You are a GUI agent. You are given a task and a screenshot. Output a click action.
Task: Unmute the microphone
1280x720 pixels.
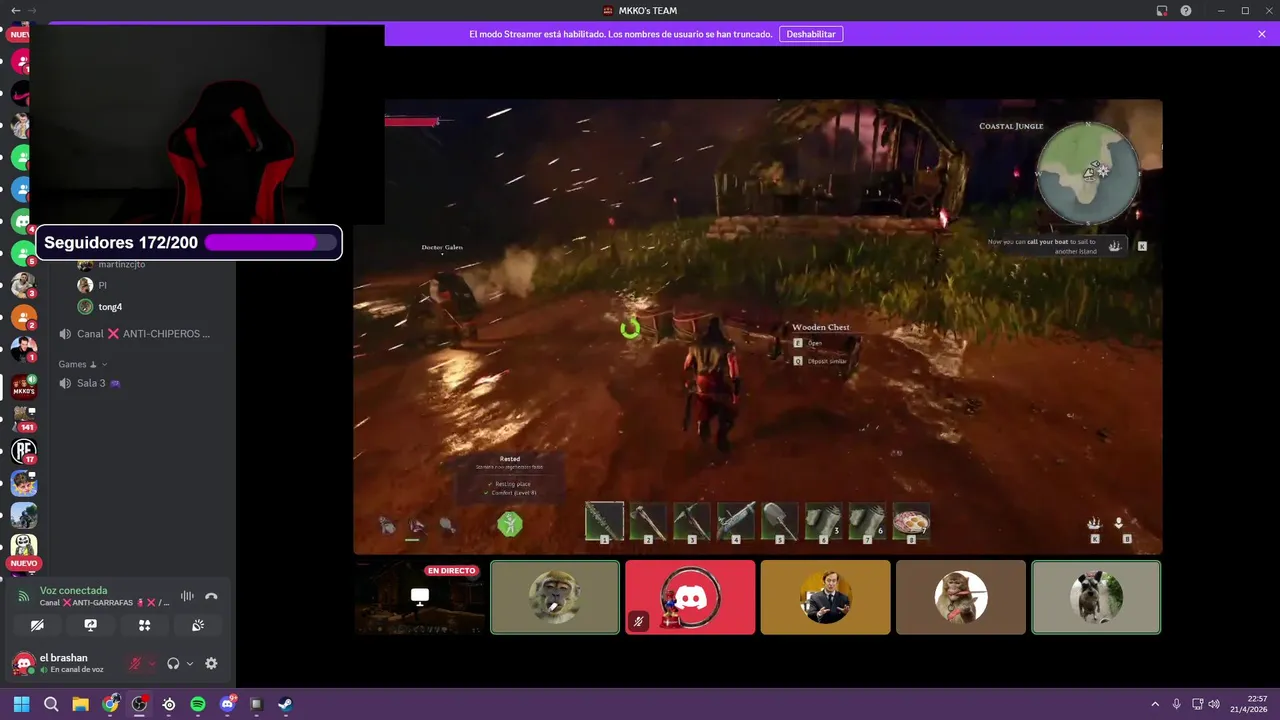click(x=135, y=663)
